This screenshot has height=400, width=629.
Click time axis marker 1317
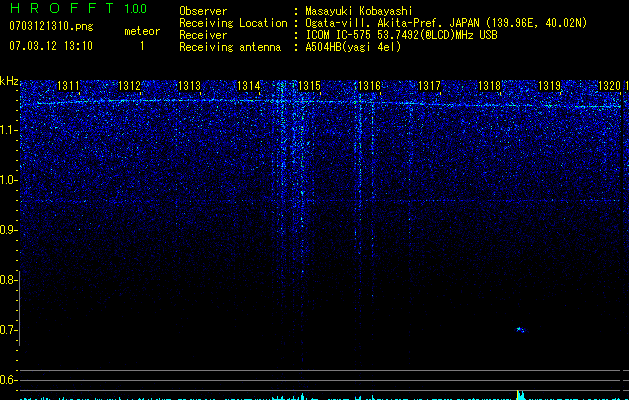429,86
